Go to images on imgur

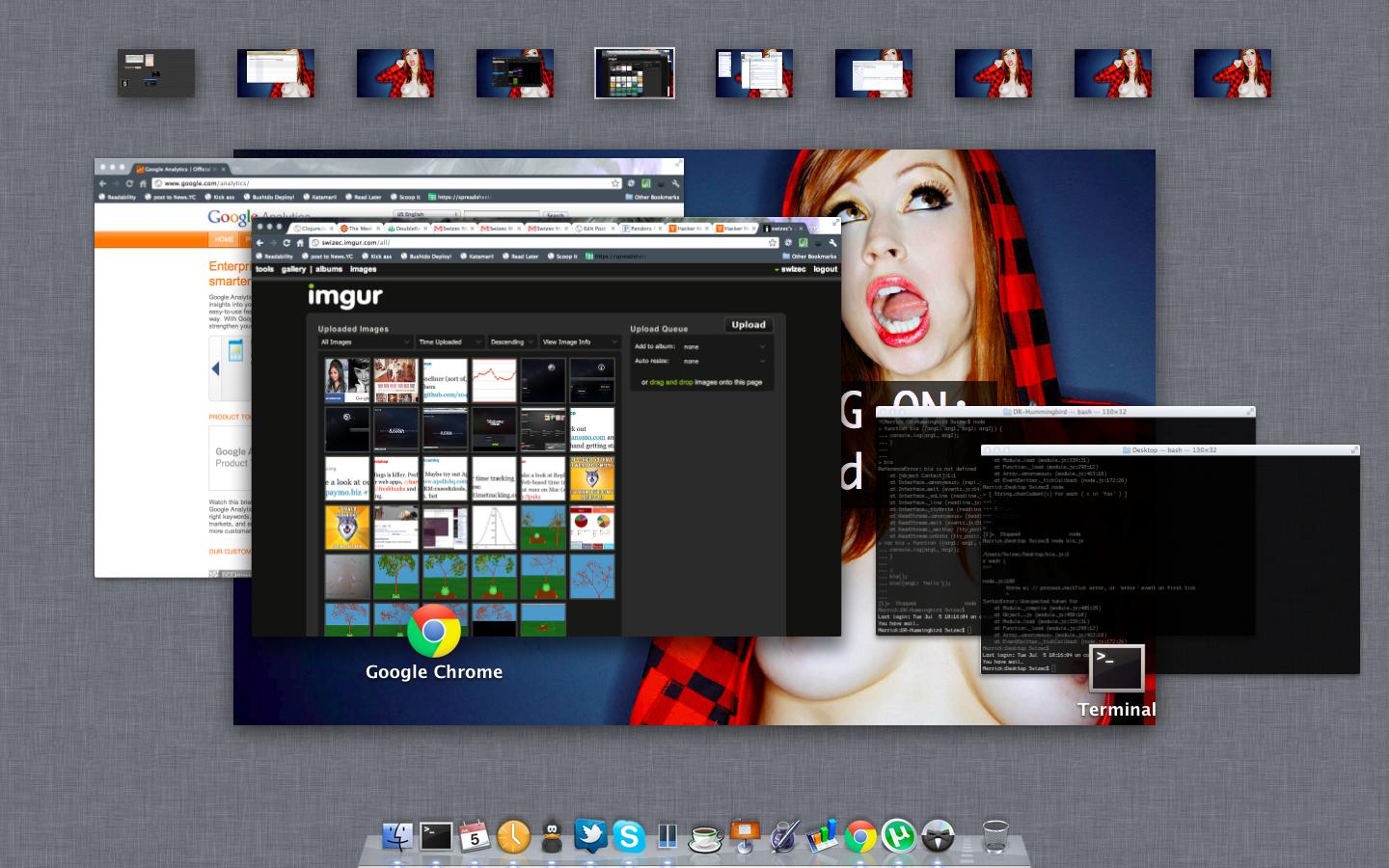coord(363,269)
